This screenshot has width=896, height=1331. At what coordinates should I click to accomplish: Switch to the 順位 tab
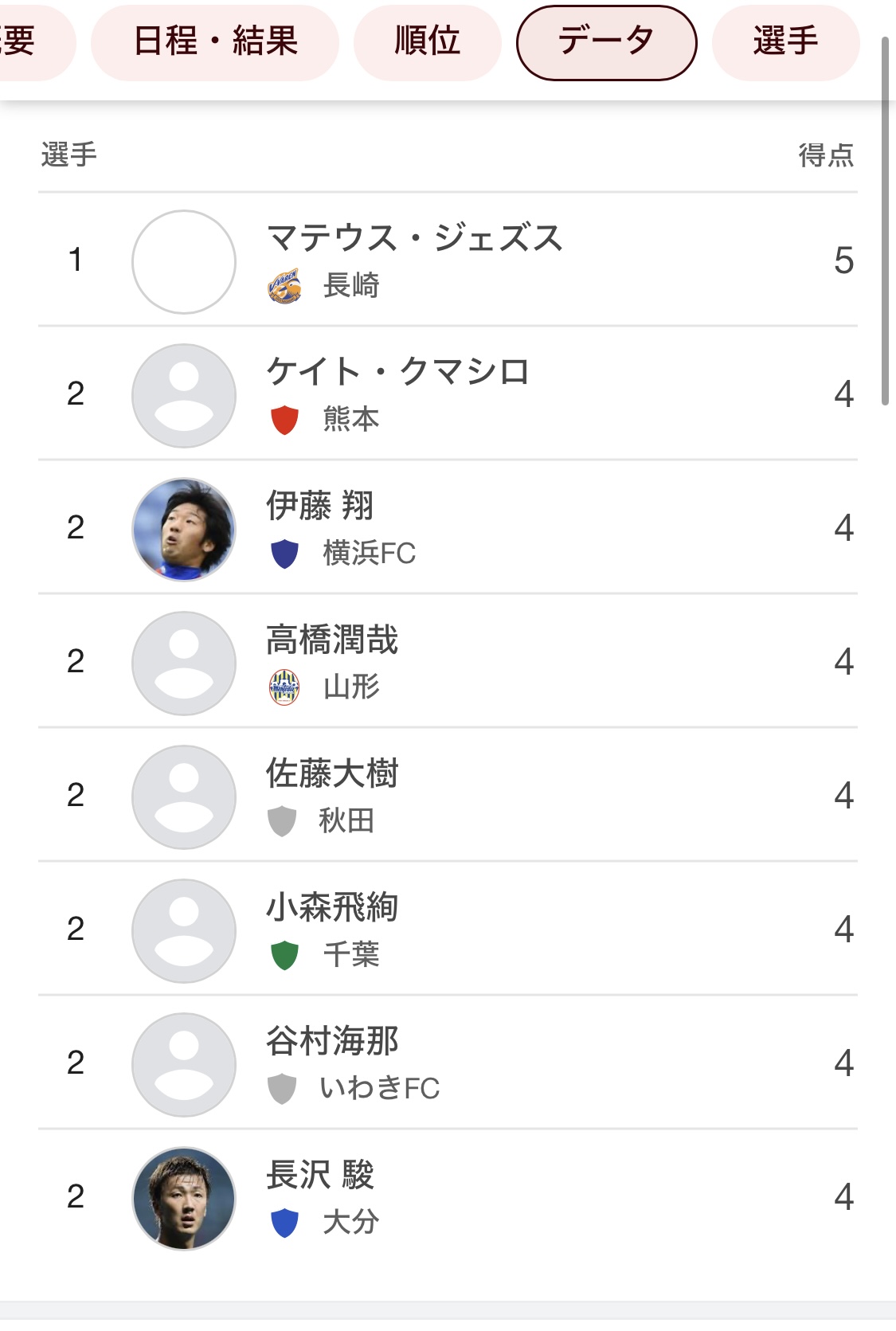tap(428, 41)
